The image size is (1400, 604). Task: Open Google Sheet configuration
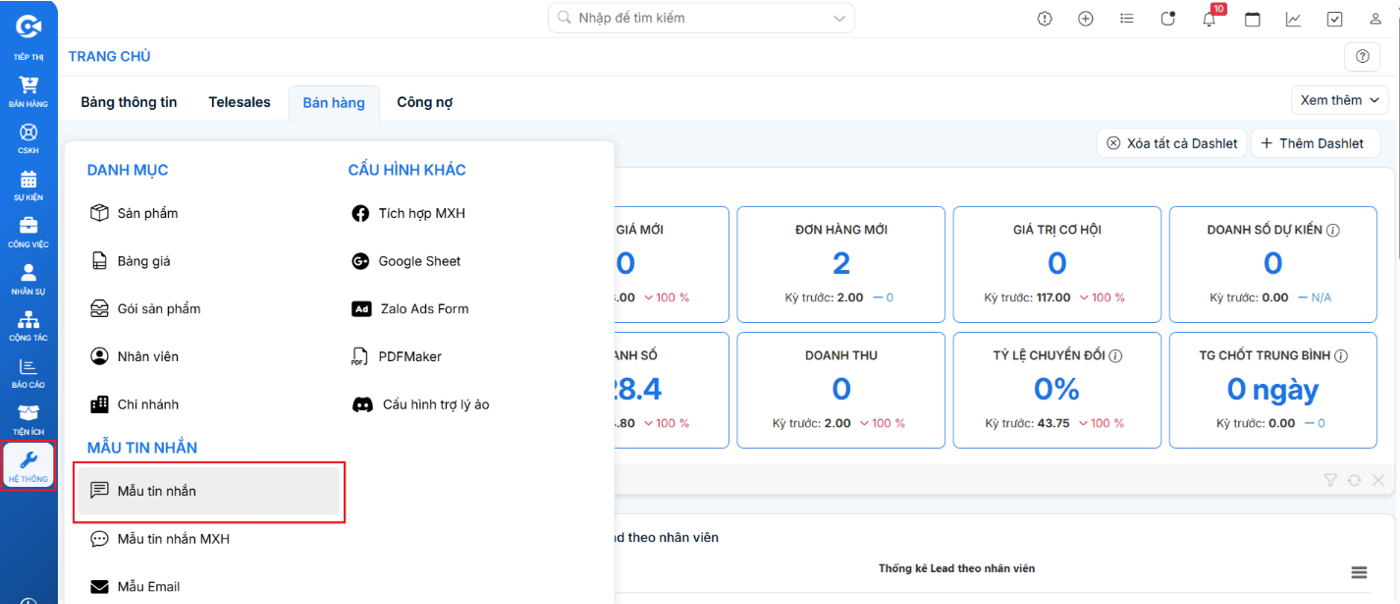click(x=406, y=261)
